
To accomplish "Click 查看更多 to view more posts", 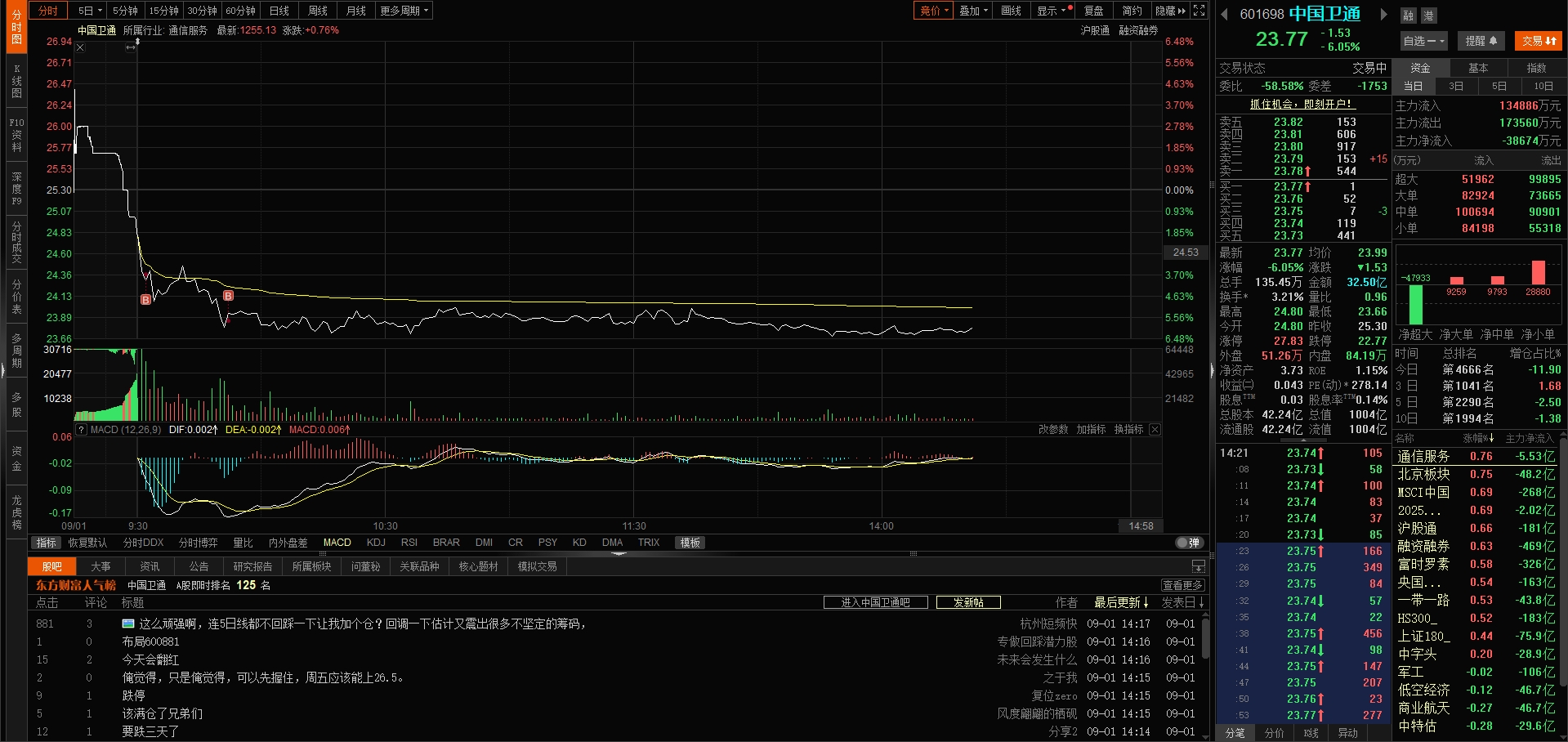I will (1183, 585).
